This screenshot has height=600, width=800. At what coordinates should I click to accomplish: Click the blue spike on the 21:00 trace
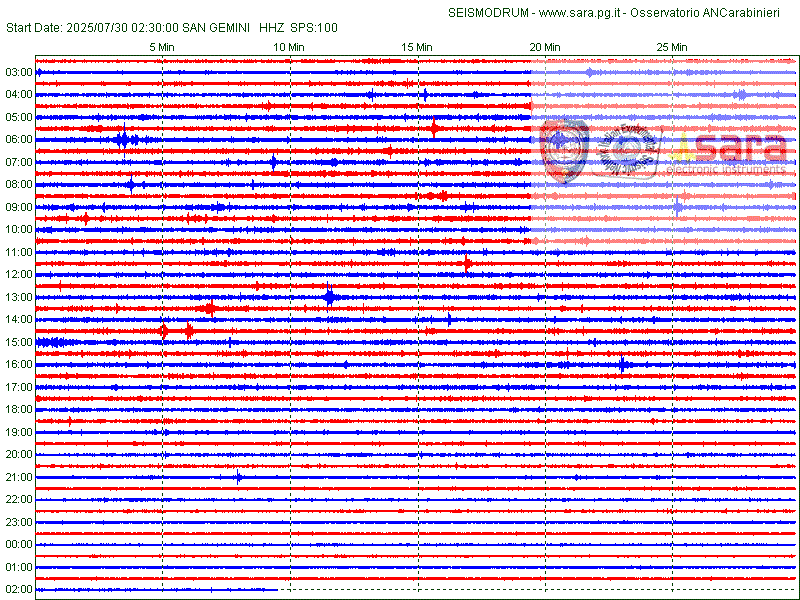tap(238, 478)
